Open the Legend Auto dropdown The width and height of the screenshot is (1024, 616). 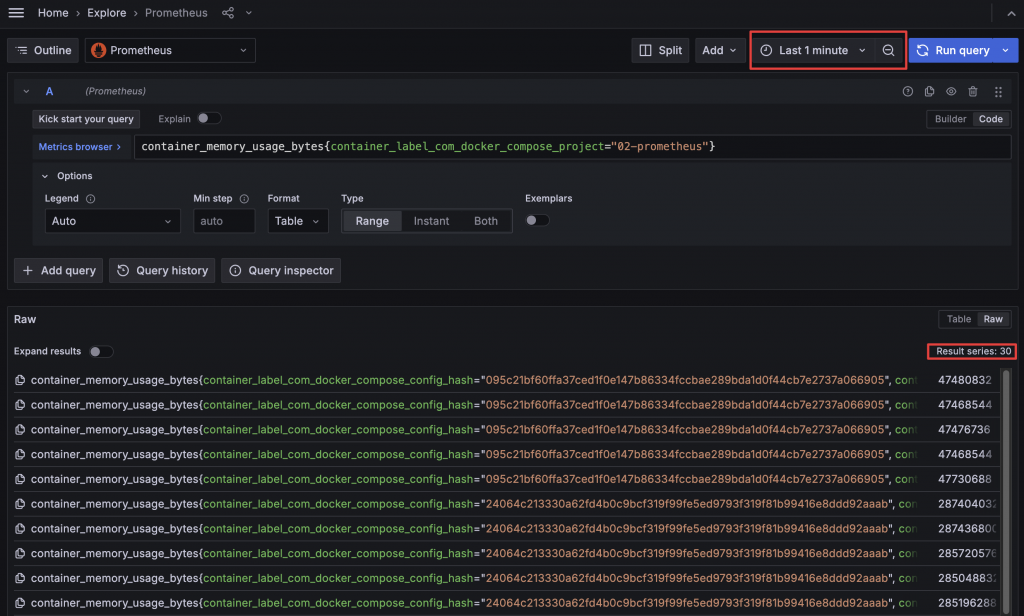click(x=112, y=221)
